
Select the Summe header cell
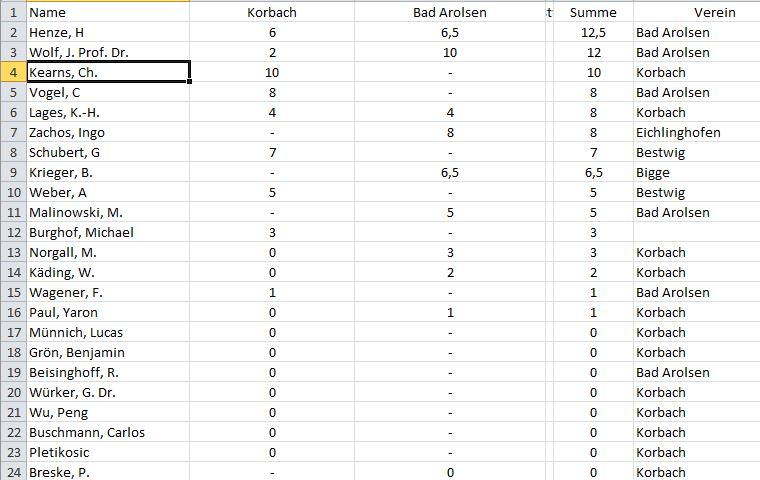(x=593, y=12)
